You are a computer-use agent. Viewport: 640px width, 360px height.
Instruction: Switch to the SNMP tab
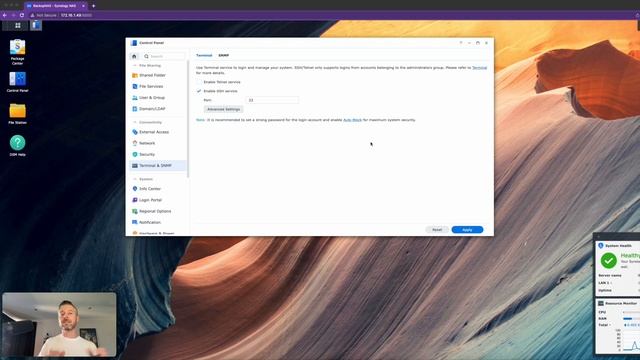[224, 56]
